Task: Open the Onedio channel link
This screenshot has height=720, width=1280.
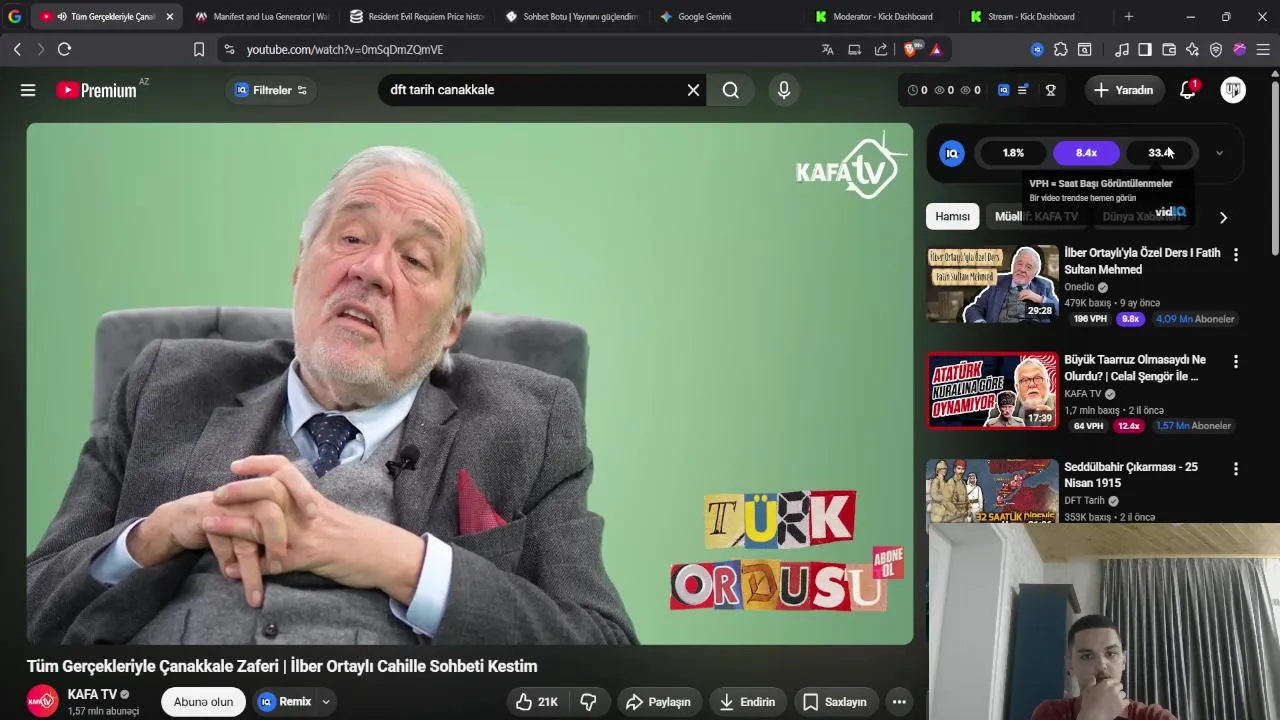Action: [1079, 287]
